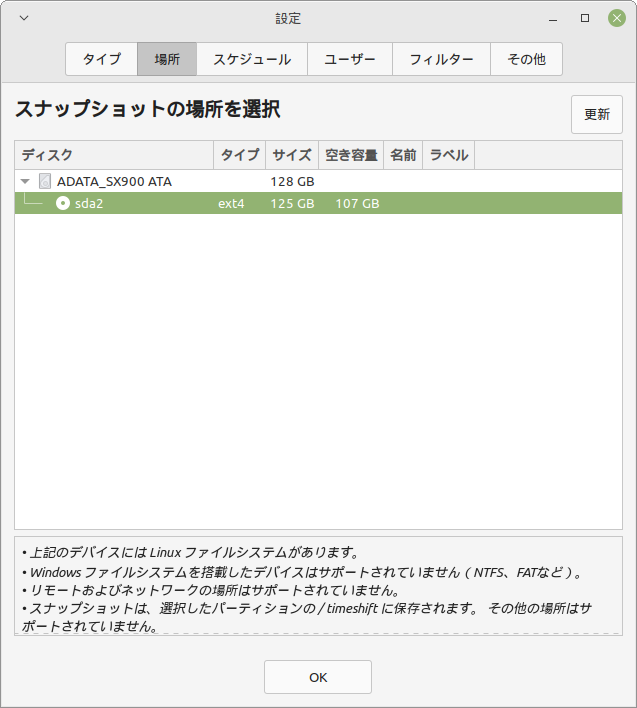The width and height of the screenshot is (637, 708).
Task: Go to the スケジュール tab
Action: [x=252, y=59]
